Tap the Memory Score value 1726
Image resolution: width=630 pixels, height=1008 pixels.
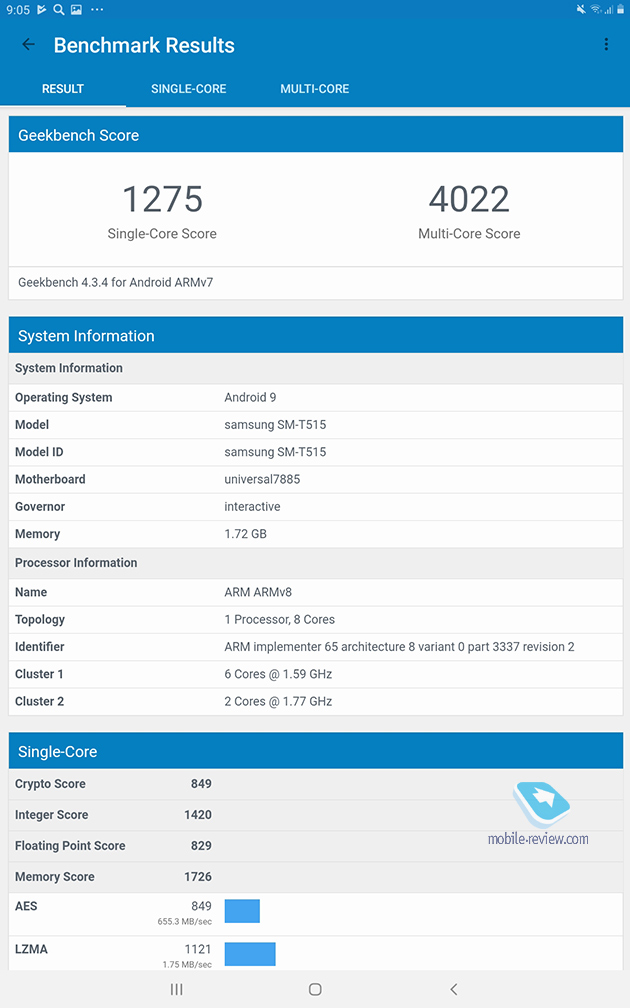198,876
